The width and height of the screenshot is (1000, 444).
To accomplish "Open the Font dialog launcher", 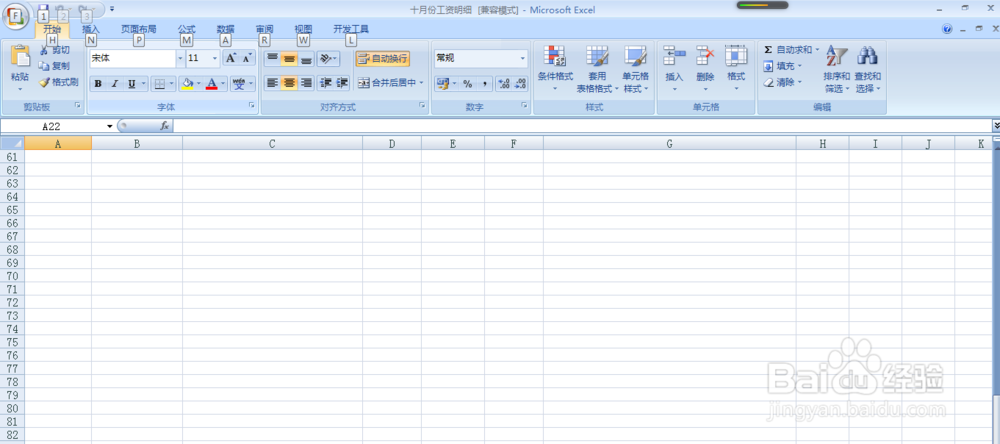I will coord(251,107).
